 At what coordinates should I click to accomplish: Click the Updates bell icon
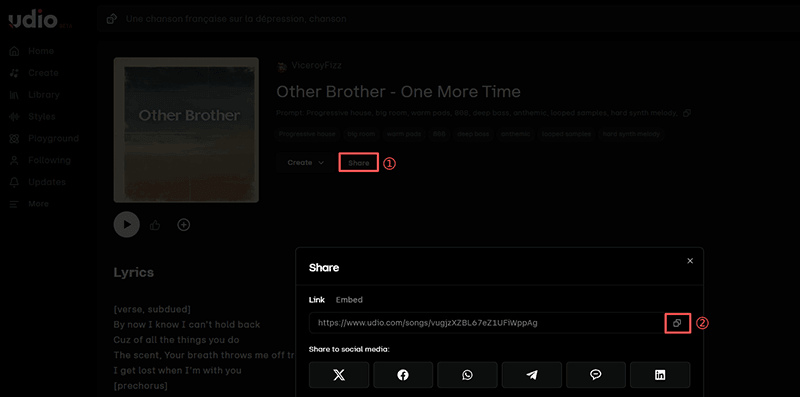coord(14,182)
